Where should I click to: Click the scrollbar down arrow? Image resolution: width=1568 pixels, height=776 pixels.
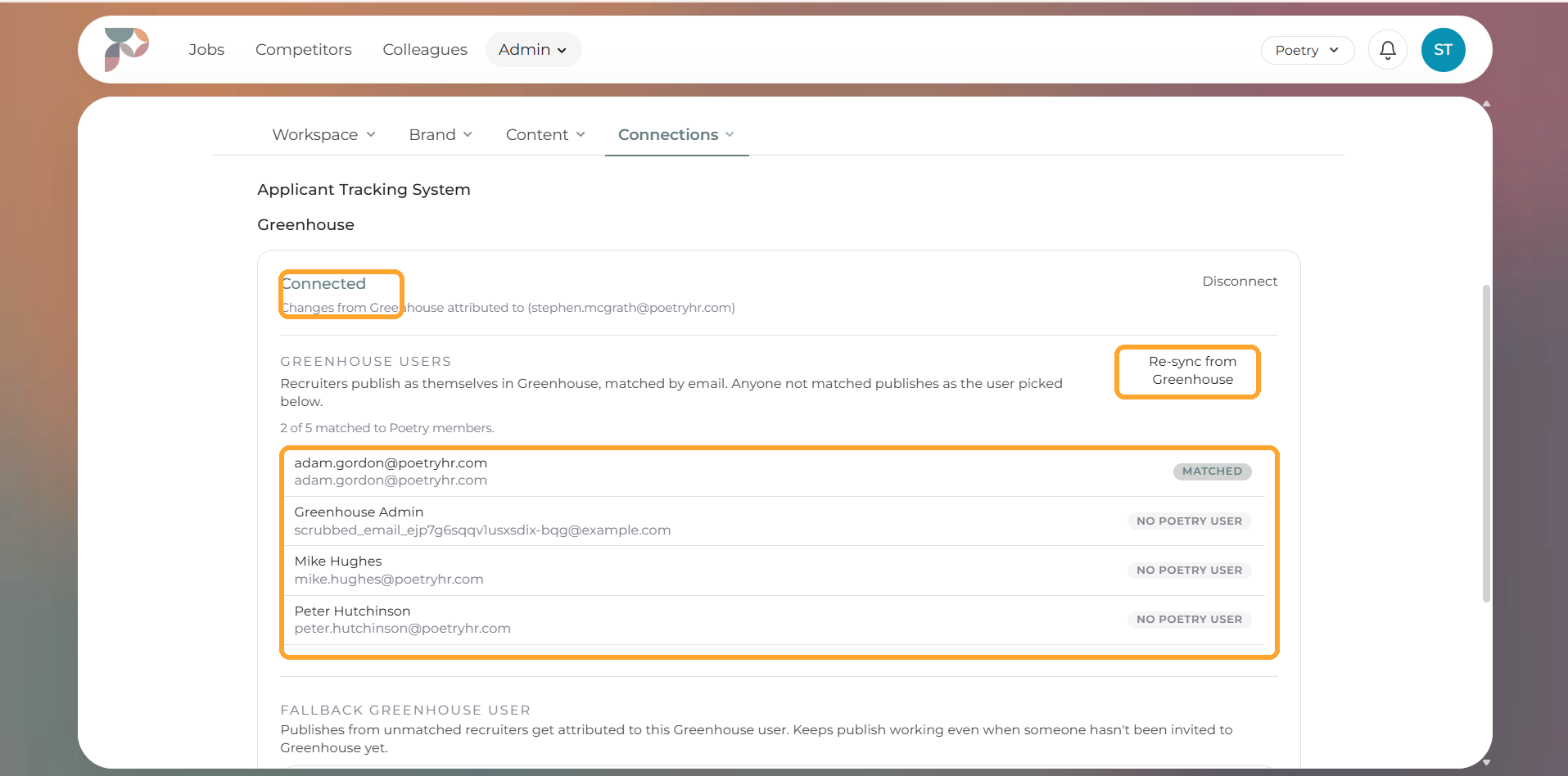click(x=1486, y=762)
